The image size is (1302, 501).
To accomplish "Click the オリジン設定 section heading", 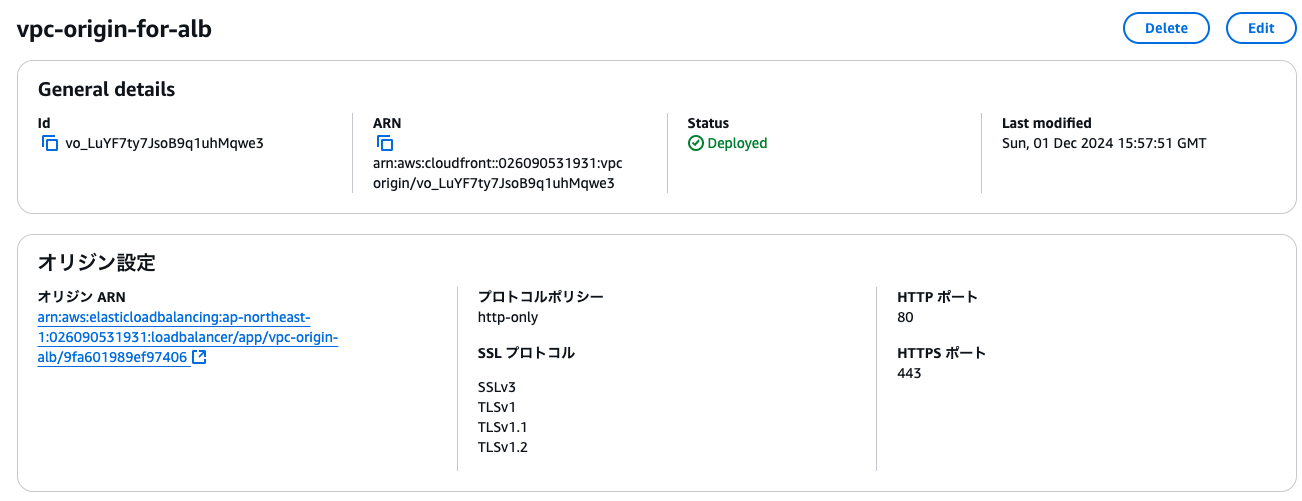I will pos(96,263).
